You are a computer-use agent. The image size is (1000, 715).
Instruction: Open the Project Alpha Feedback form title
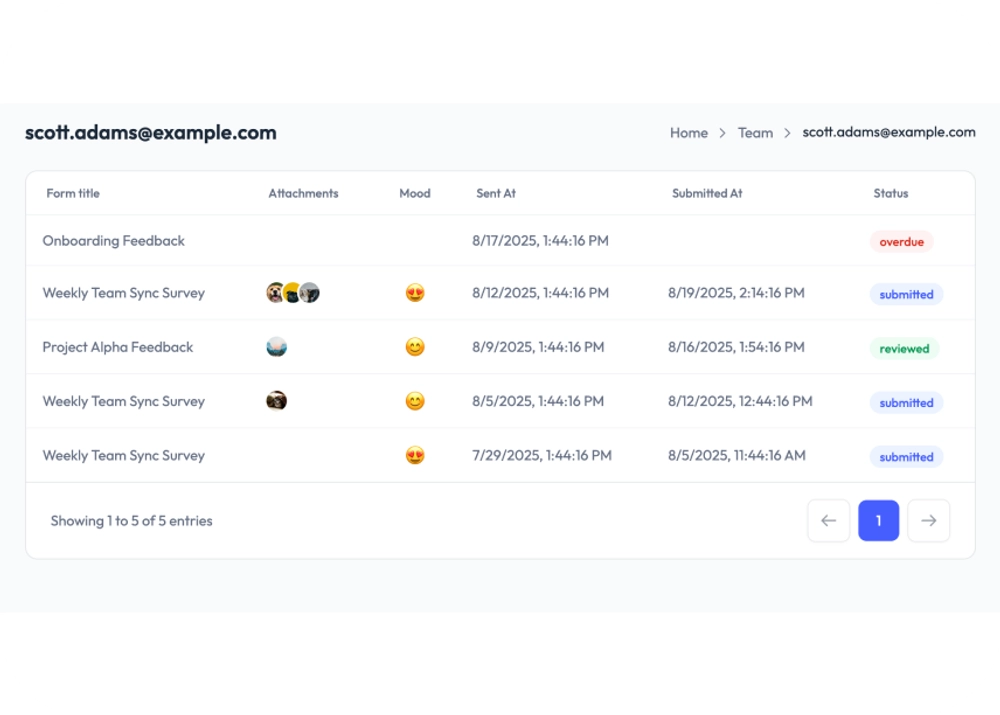pyautogui.click(x=117, y=347)
